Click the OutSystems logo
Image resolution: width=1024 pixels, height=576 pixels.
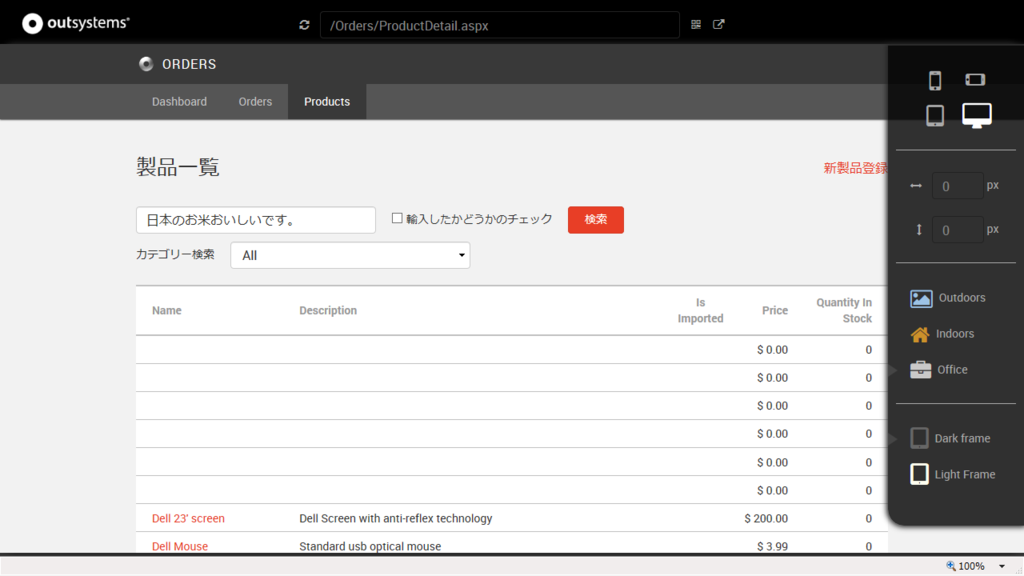(x=76, y=24)
